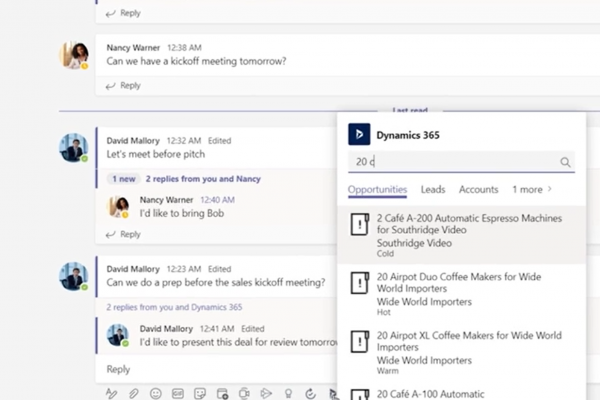
Task: Open the sticker picker
Action: click(x=200, y=393)
